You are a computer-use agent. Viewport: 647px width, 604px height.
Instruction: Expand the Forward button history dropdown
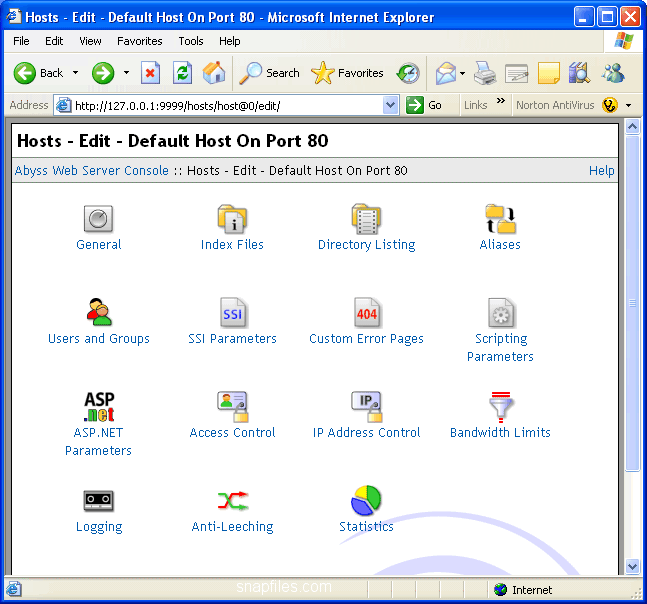126,73
